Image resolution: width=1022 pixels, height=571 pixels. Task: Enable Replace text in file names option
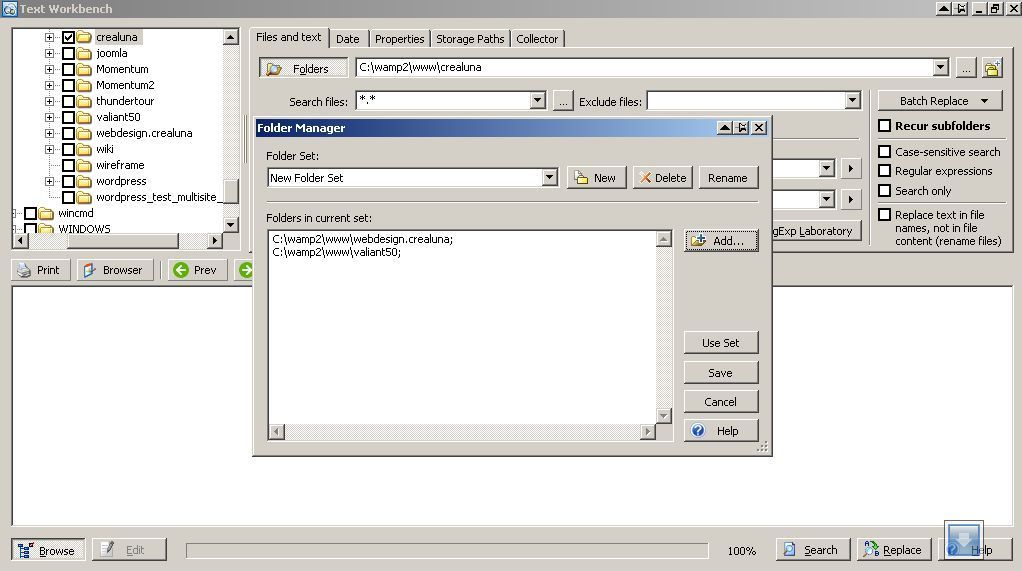pos(884,214)
